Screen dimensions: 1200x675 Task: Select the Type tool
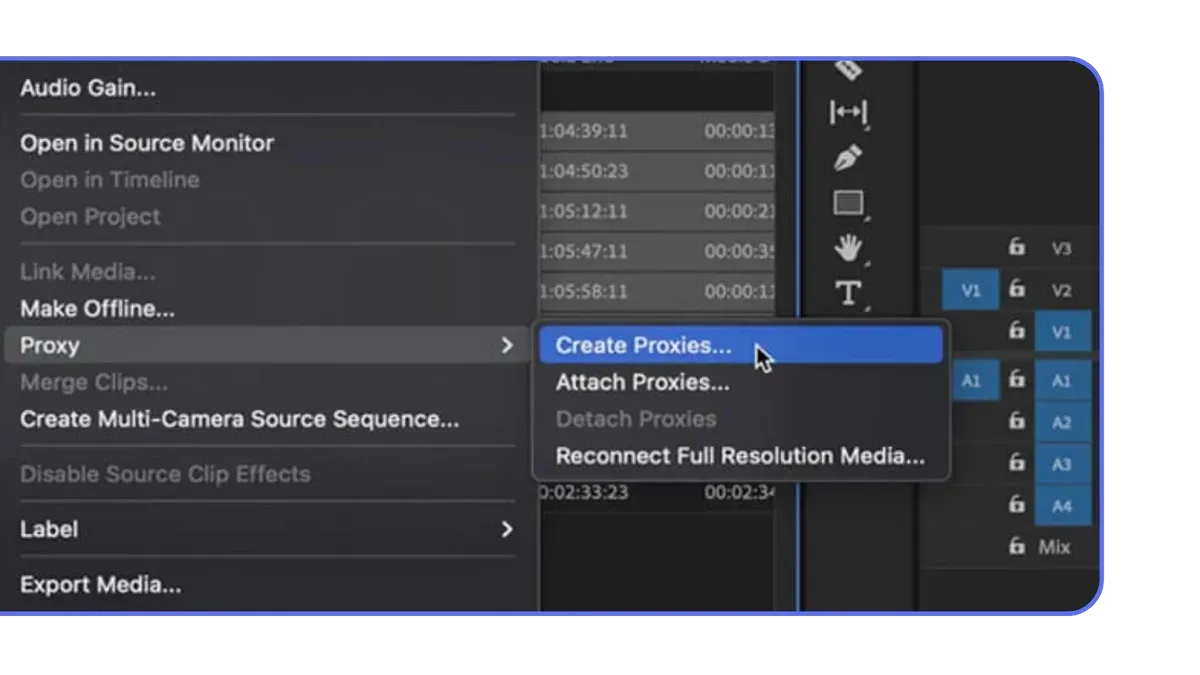[x=848, y=293]
